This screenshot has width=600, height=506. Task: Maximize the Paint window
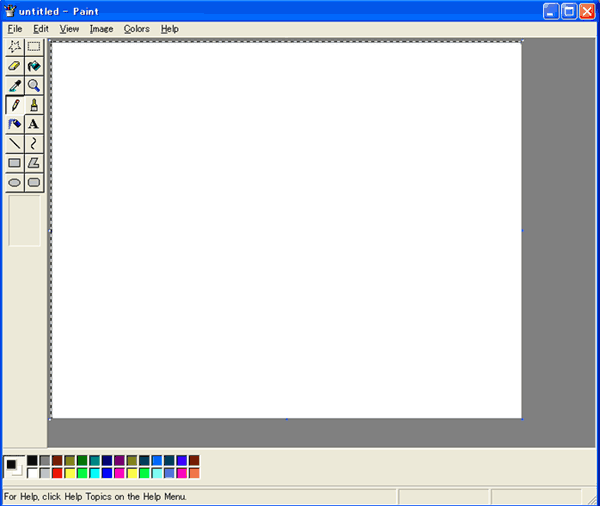click(x=569, y=11)
